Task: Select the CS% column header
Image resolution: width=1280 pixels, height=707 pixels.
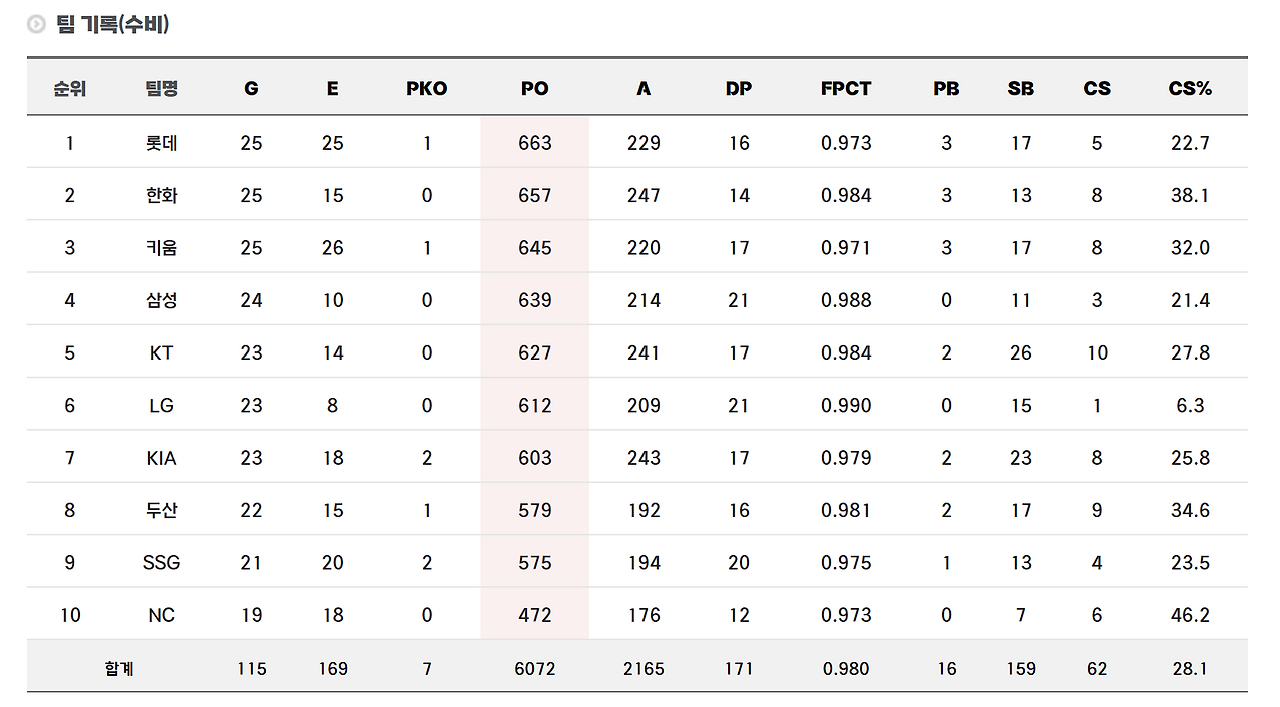Action: click(x=1190, y=88)
